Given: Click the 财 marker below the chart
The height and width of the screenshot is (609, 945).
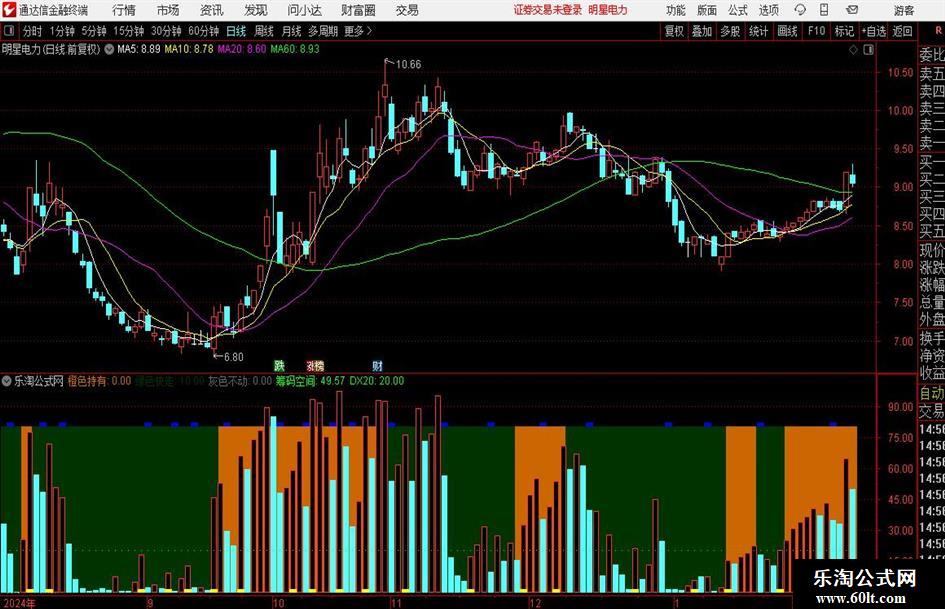Looking at the screenshot, I should [377, 365].
